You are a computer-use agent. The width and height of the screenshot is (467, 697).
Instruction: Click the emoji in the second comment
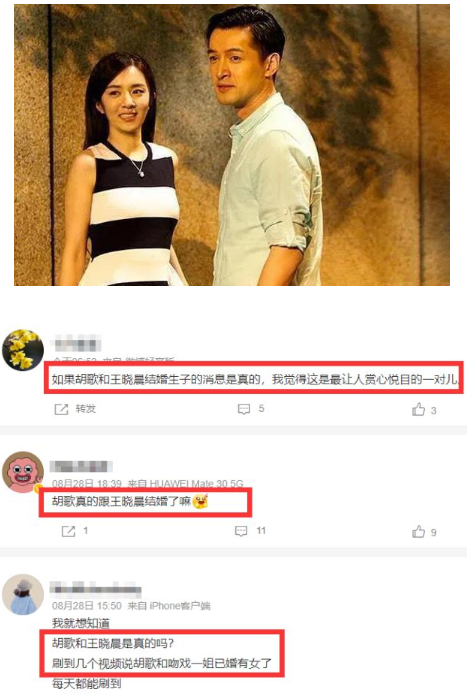coord(200,502)
